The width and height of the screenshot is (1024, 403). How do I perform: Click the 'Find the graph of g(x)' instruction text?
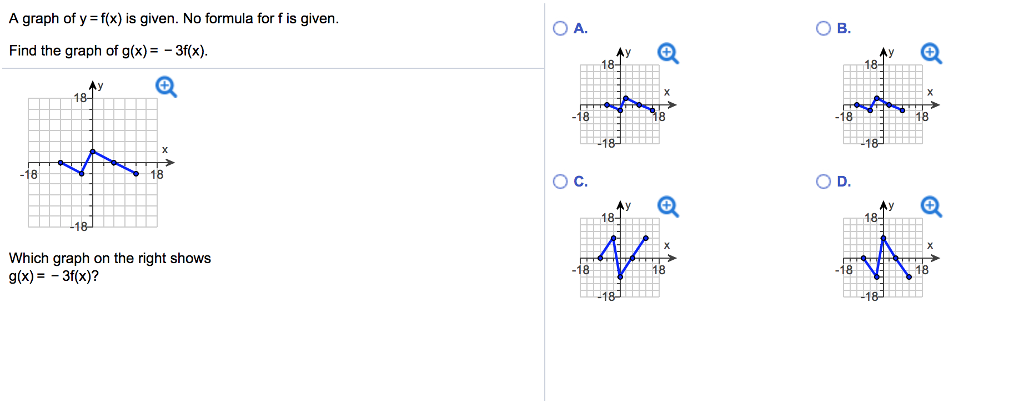[x=109, y=50]
